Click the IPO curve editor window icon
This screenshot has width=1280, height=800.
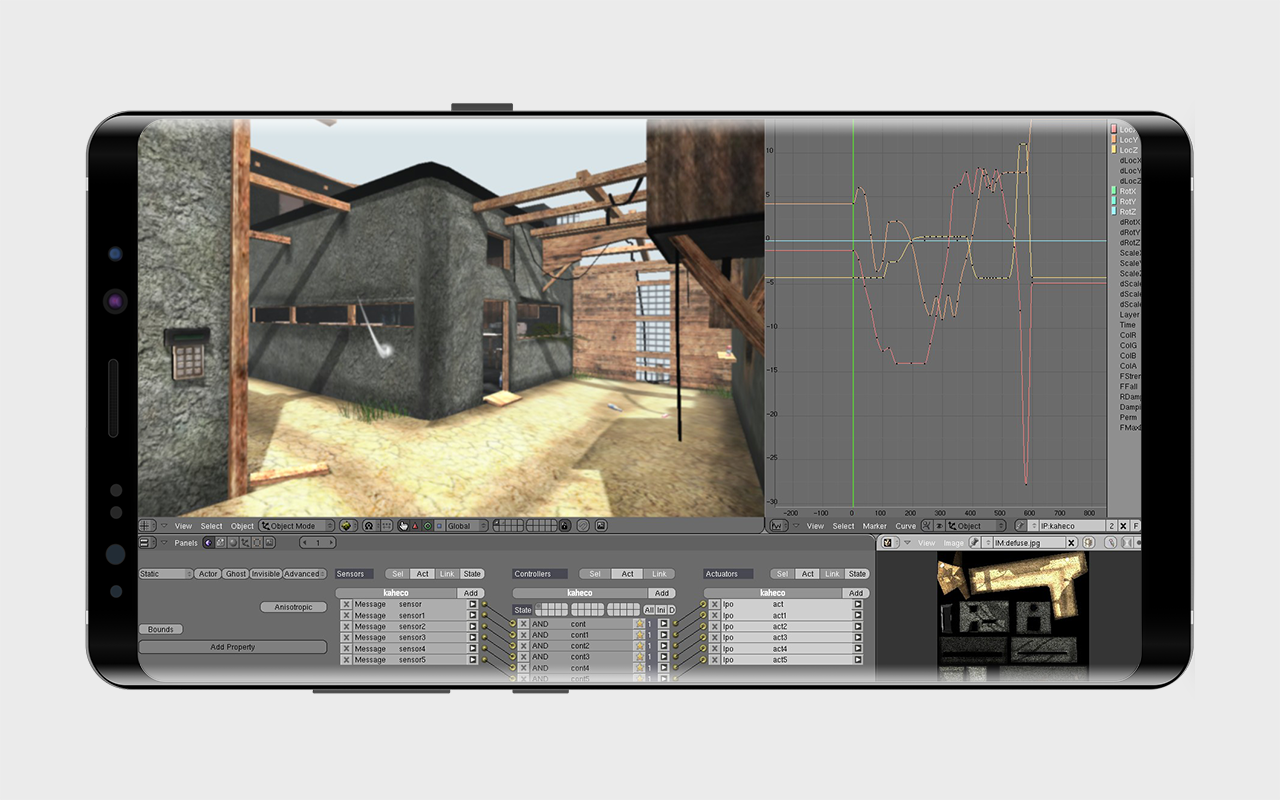pyautogui.click(x=777, y=526)
